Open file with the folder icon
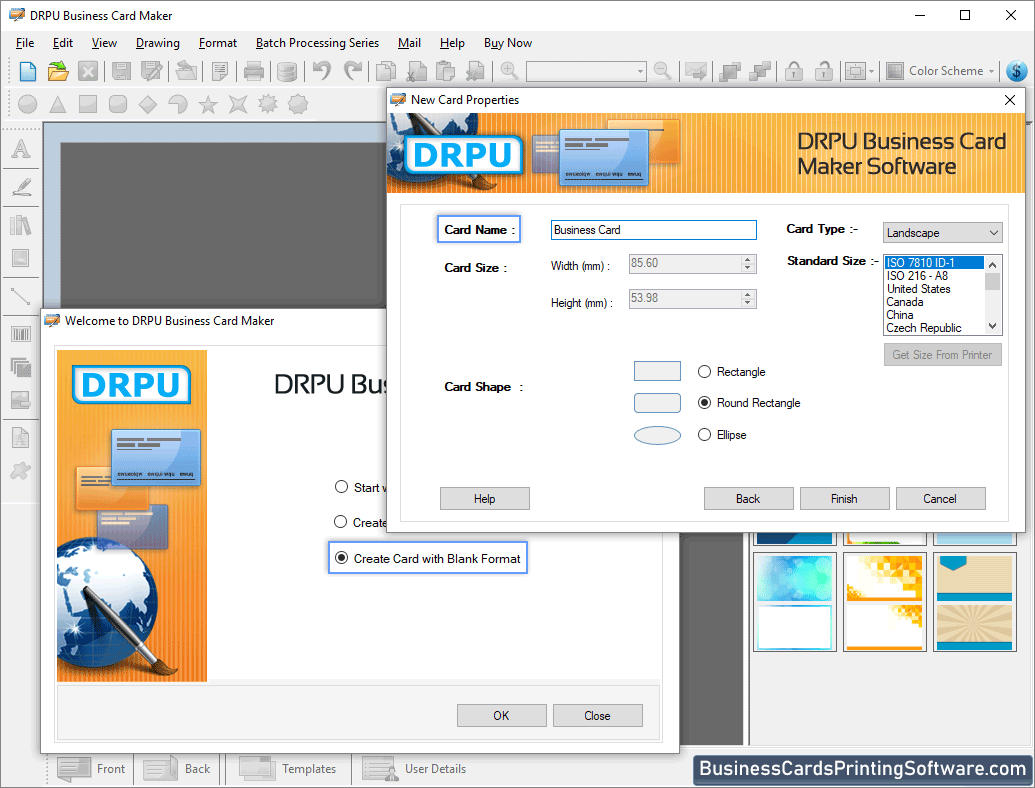 coord(58,71)
